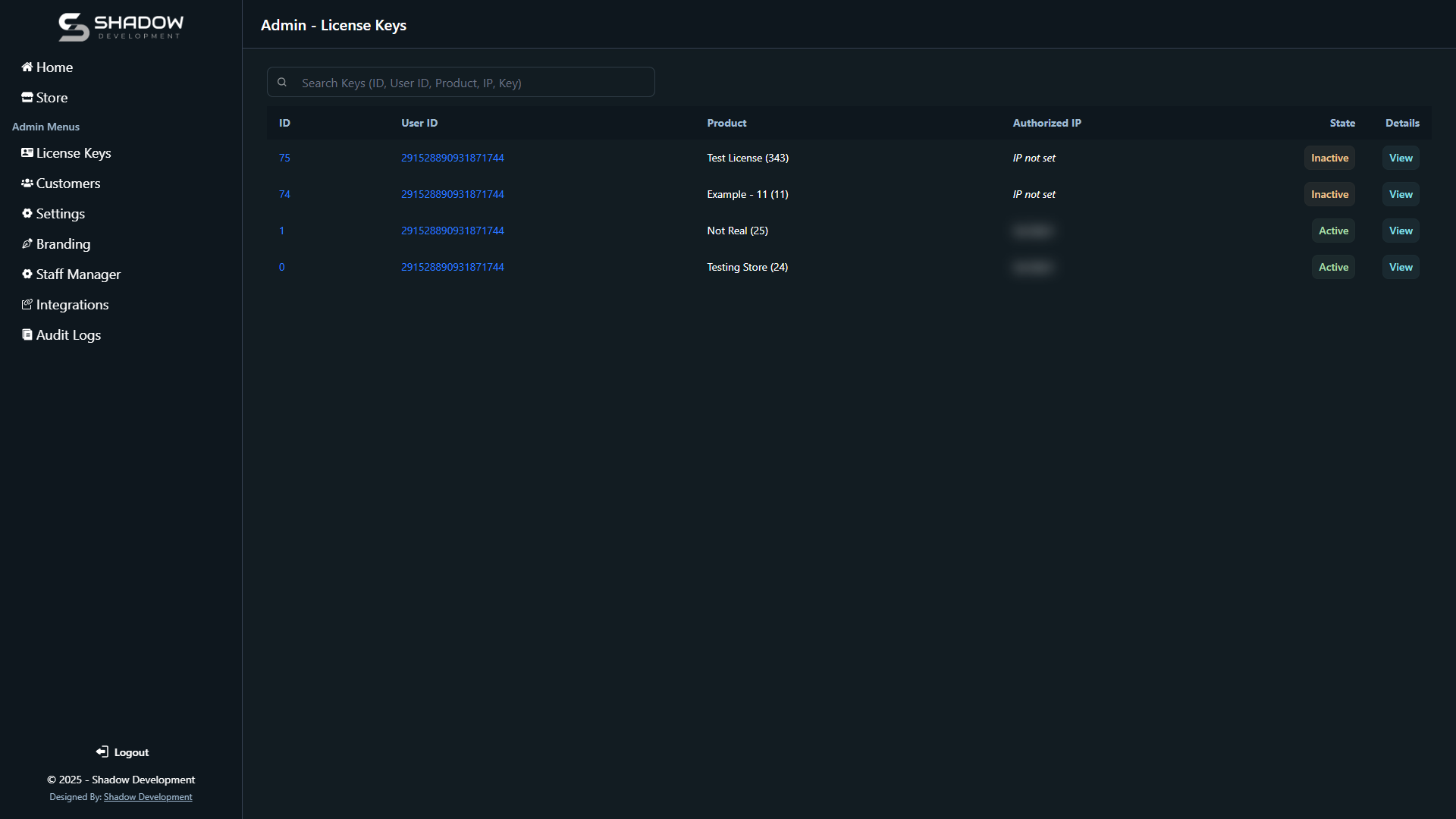Click the License Keys card icon
The width and height of the screenshot is (1456, 819).
[x=27, y=153]
